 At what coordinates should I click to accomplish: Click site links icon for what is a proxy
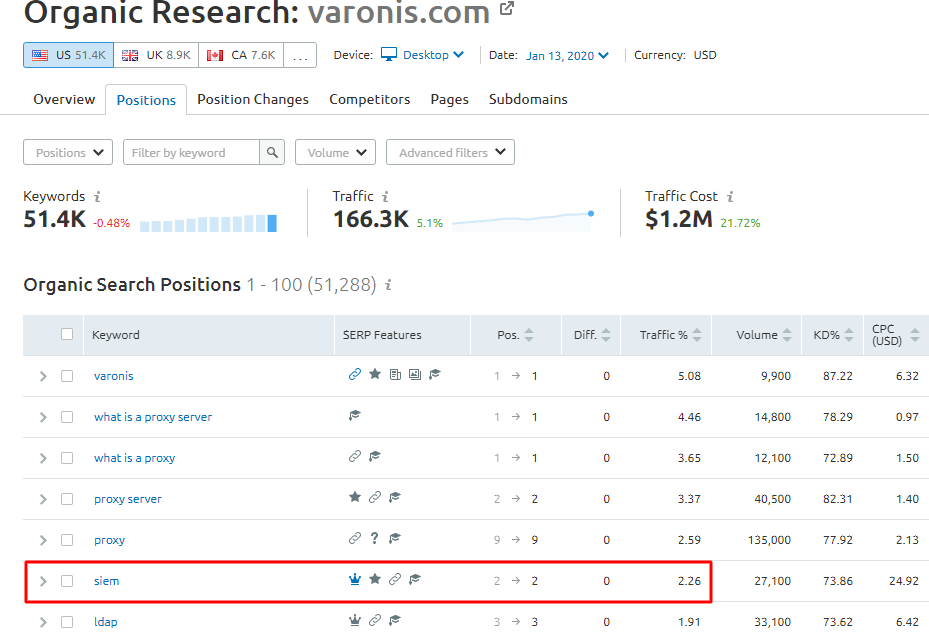355,456
